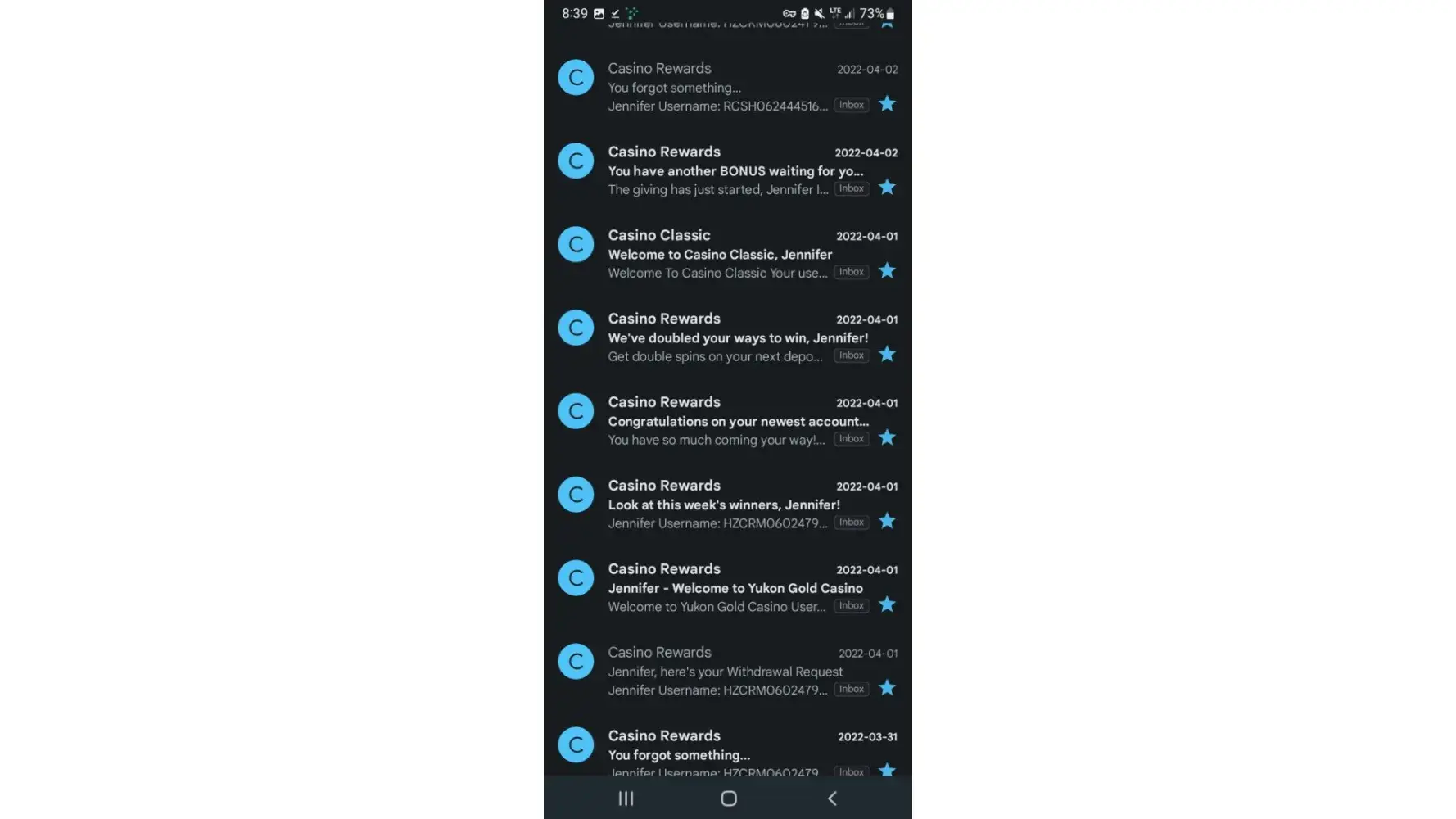The width and height of the screenshot is (1456, 819).
Task: Tap star on 'Congratulations on your newest account' email
Action: tap(887, 438)
